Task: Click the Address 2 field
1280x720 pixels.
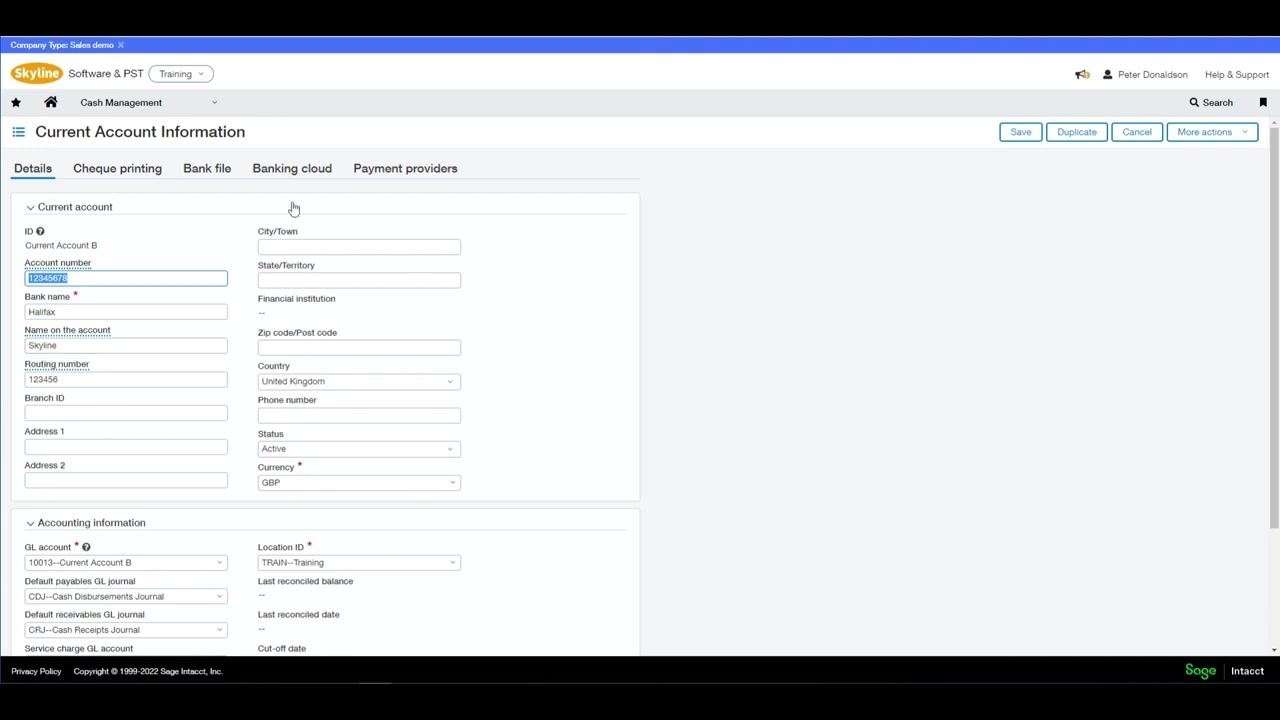Action: 126,481
